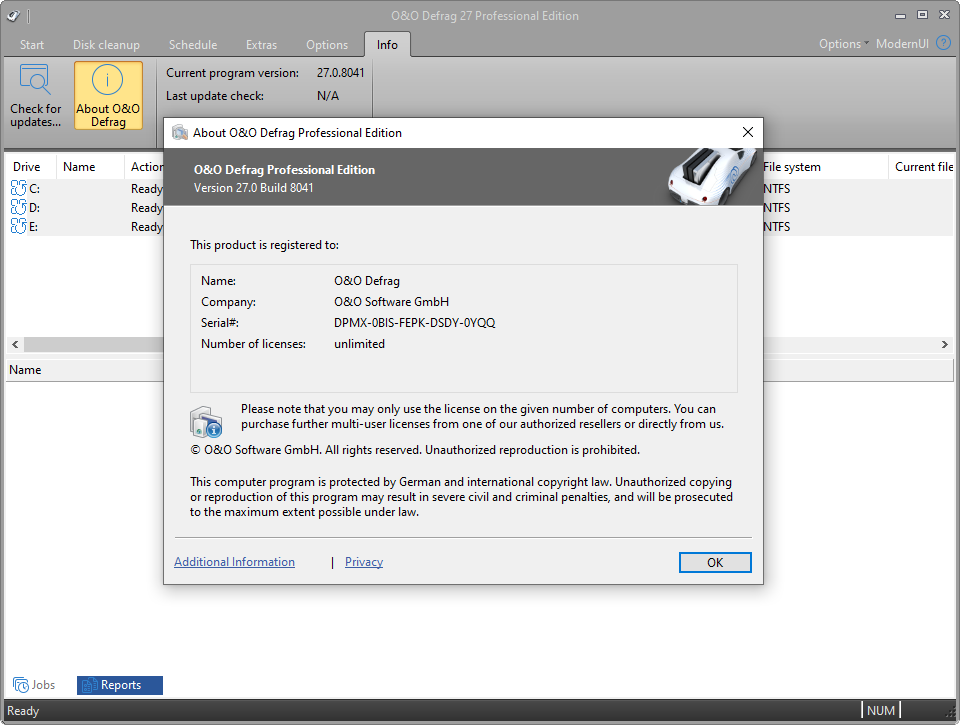The height and width of the screenshot is (725, 960).
Task: Click NTFS file system cell for C: drive
Action: 777,189
